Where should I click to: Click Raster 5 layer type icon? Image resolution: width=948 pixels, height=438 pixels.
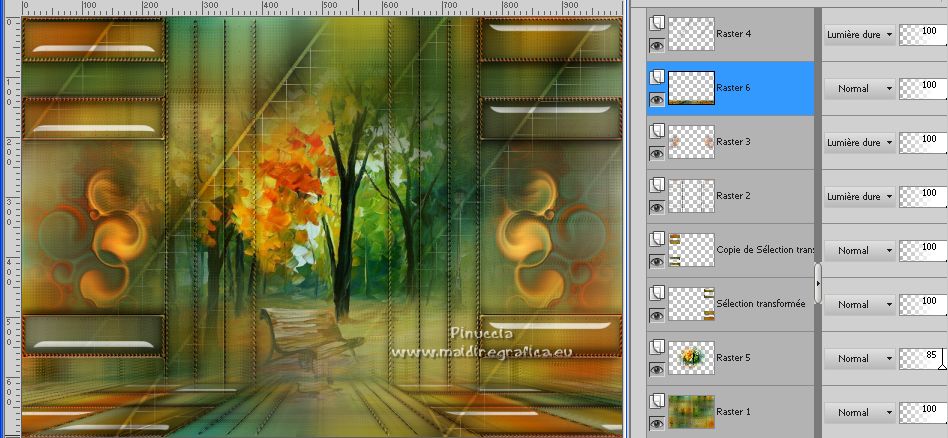pos(657,347)
